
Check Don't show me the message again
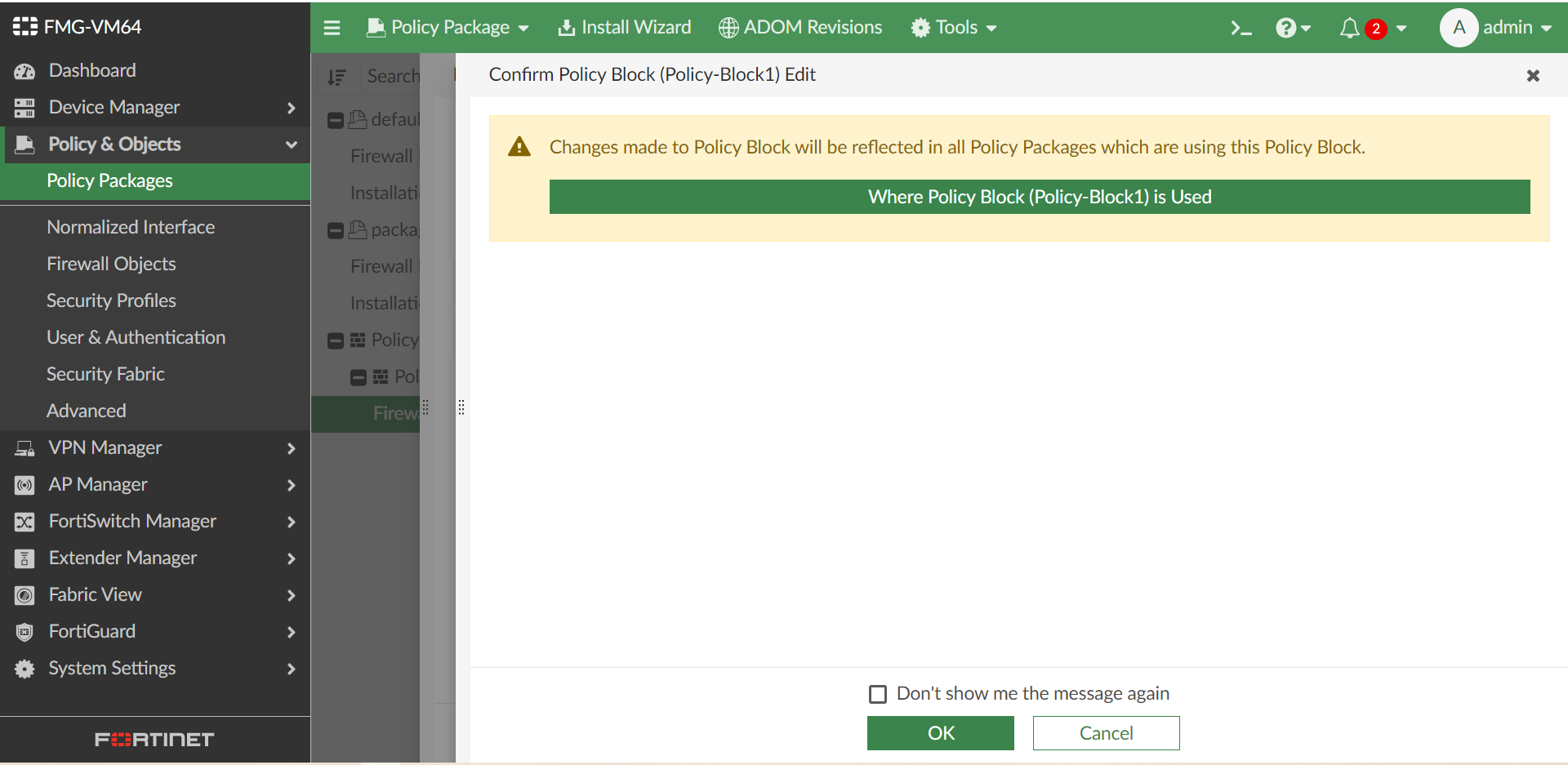[878, 693]
